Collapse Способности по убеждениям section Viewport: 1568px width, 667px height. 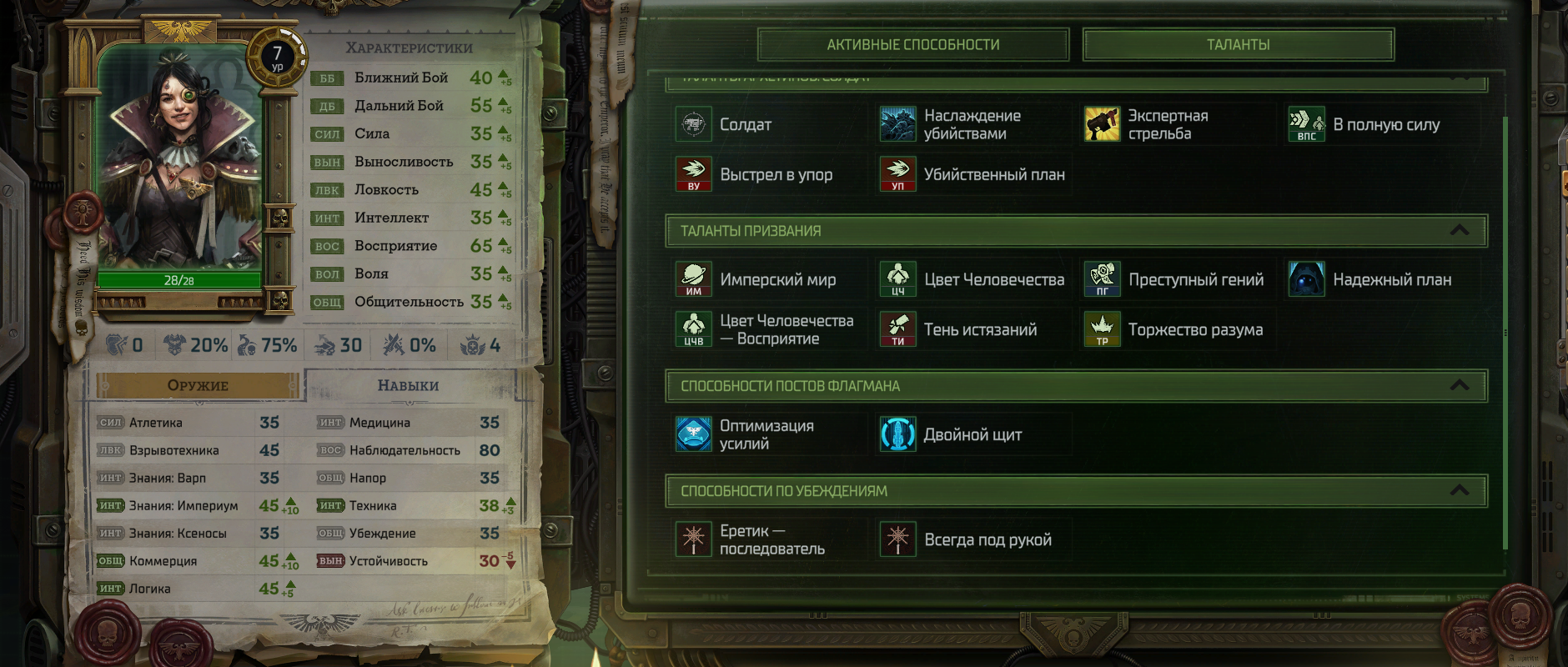click(x=1459, y=490)
